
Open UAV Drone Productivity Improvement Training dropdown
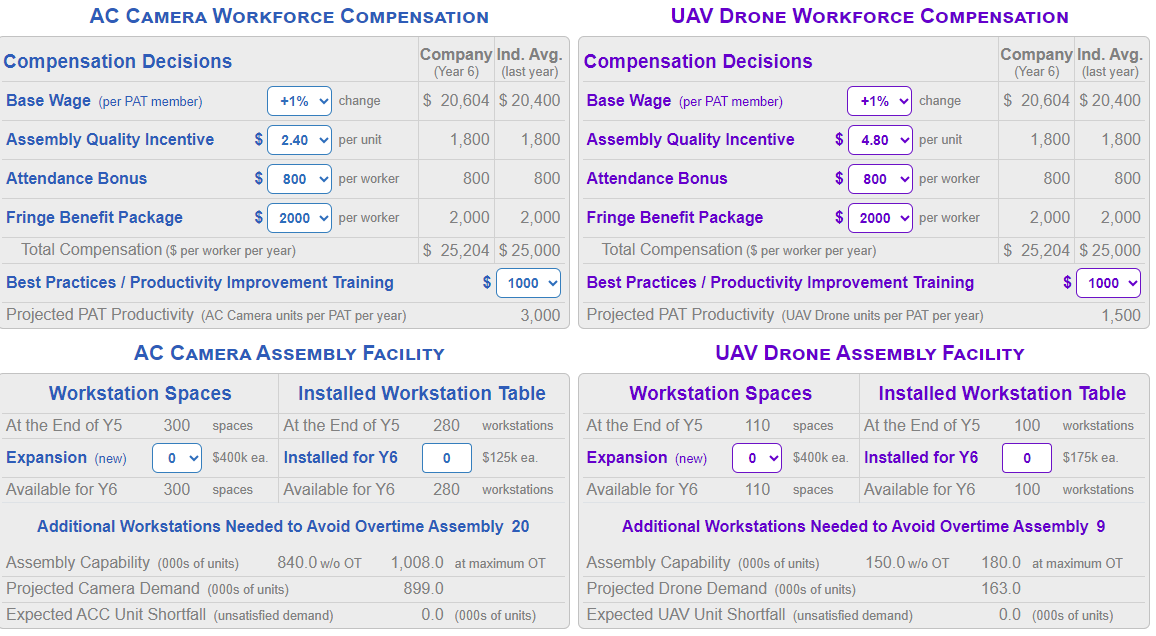click(1109, 283)
